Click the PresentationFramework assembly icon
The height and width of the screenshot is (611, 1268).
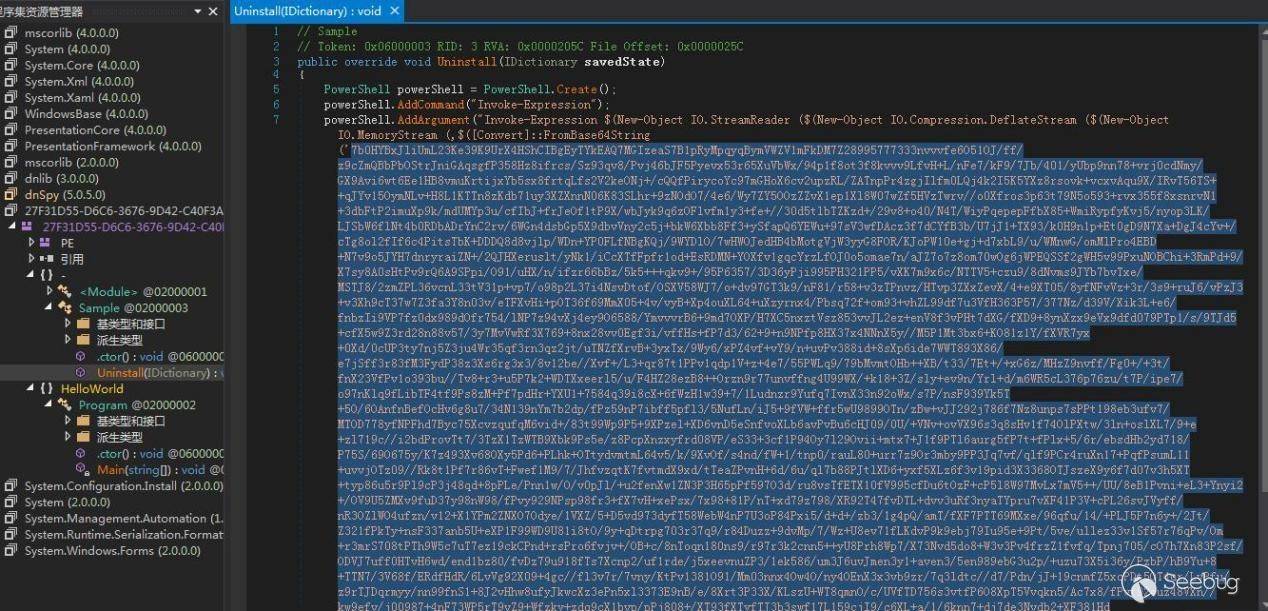coord(11,146)
